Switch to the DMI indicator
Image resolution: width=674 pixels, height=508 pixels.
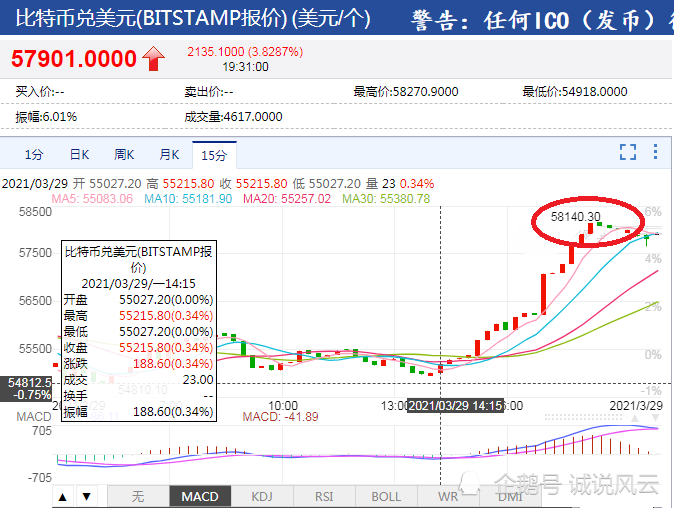[x=510, y=497]
